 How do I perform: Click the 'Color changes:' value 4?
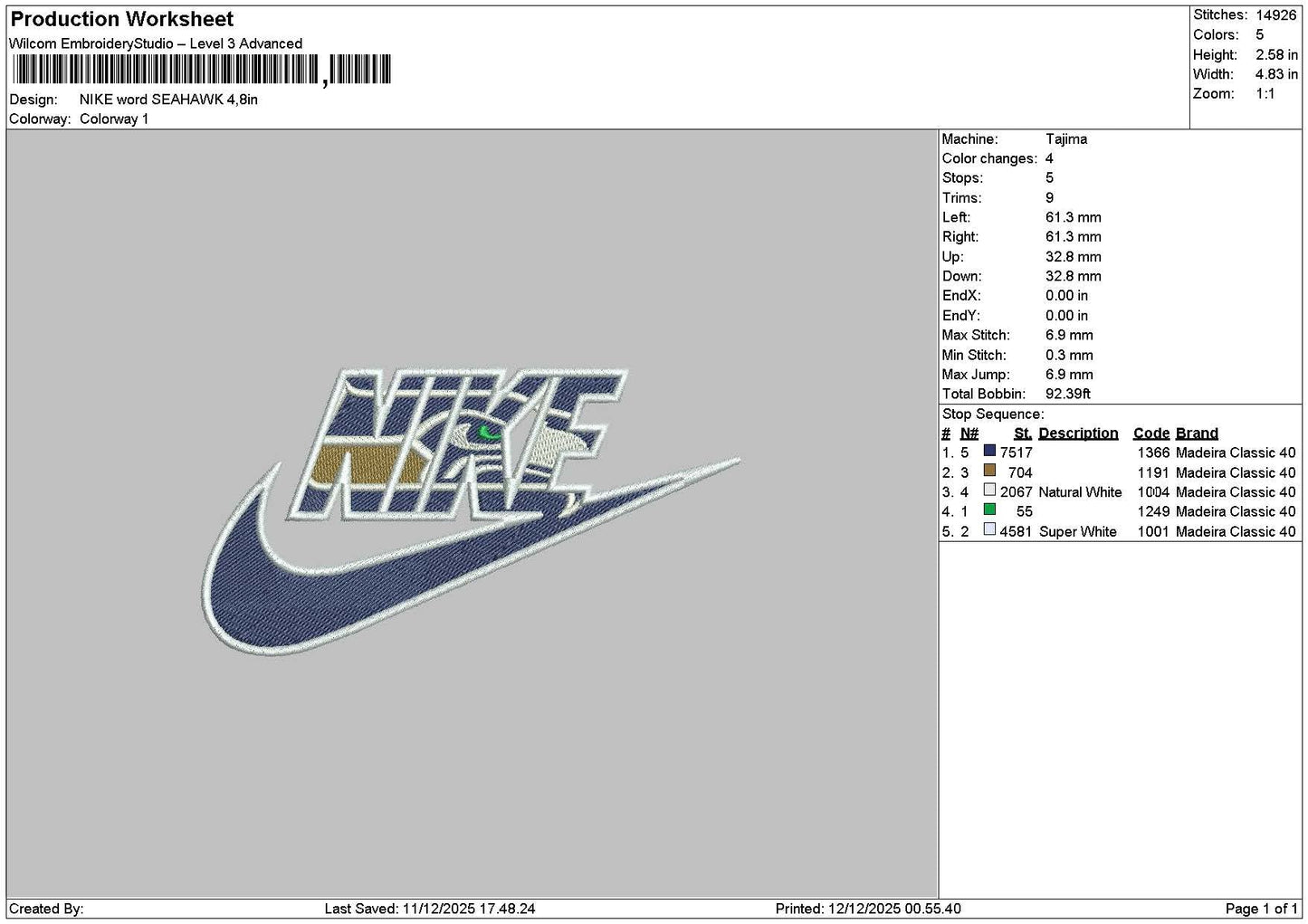pos(1049,158)
